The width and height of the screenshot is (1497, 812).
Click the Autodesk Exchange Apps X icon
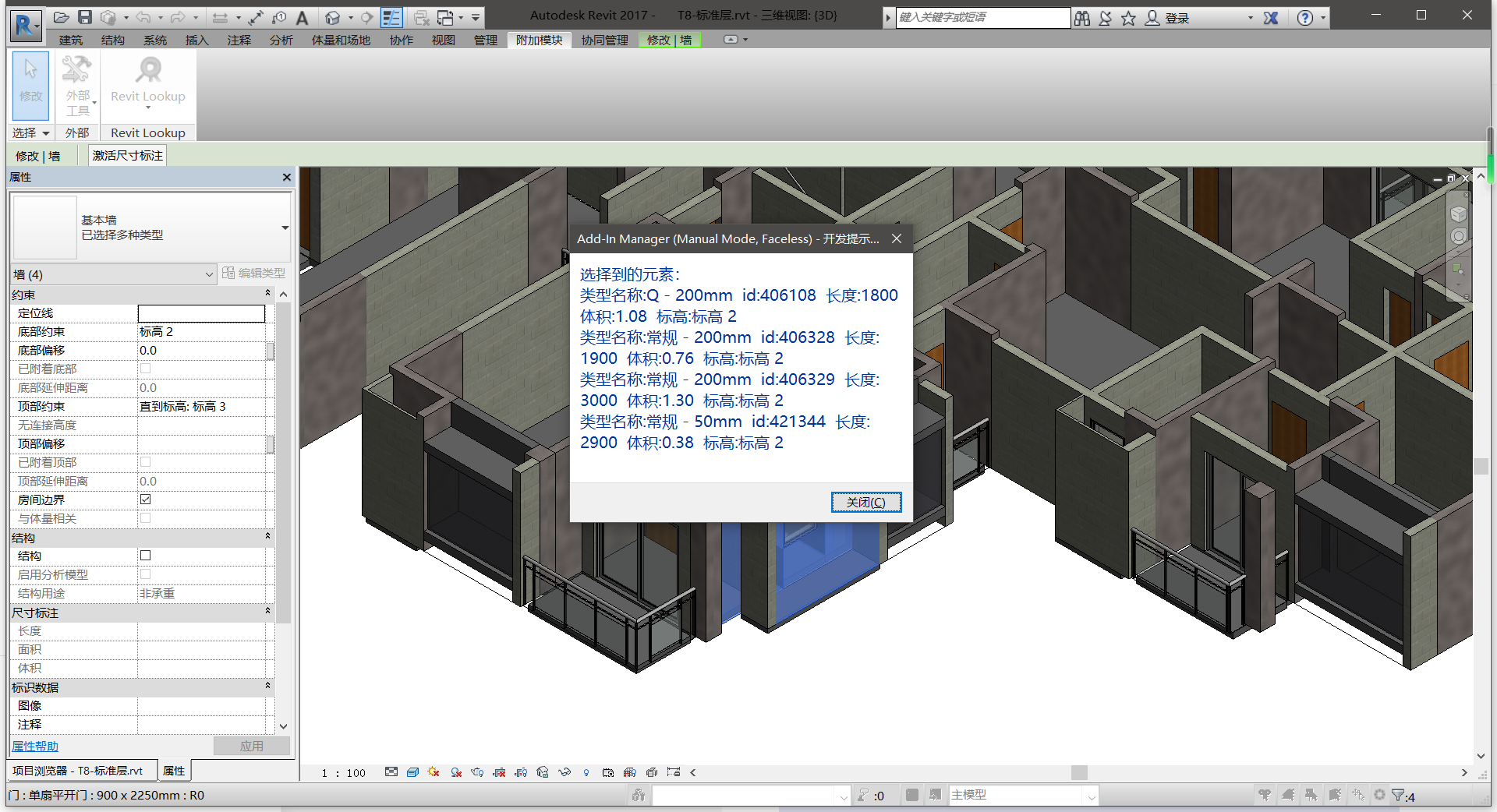coord(1271,18)
